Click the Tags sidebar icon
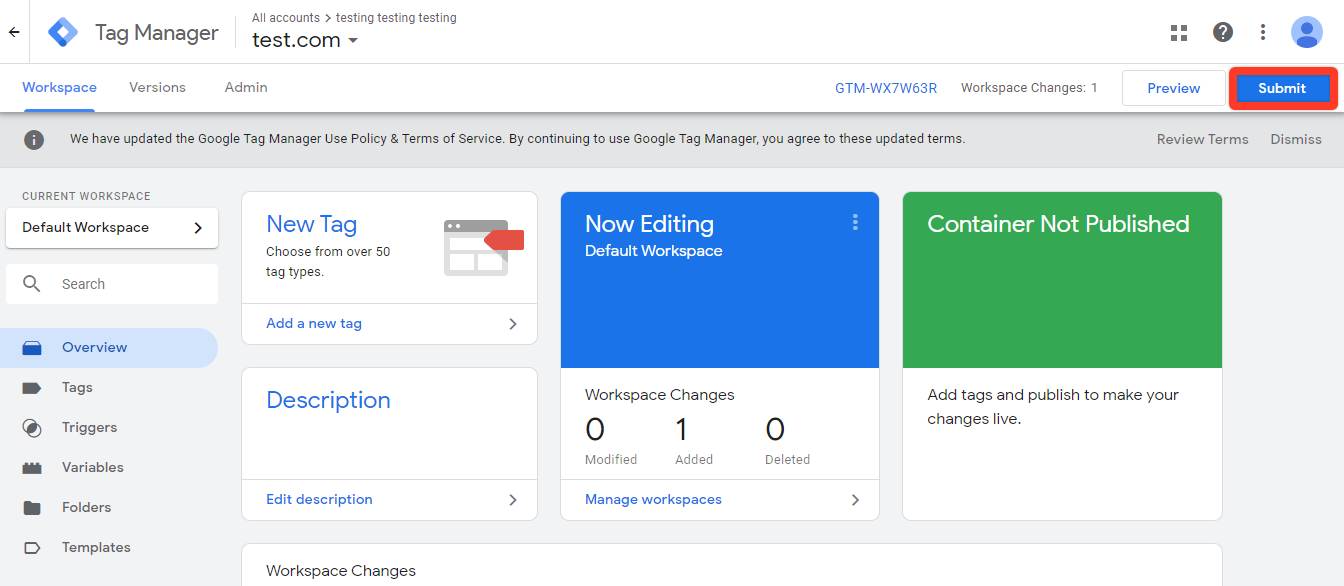The image size is (1344, 586). coord(32,388)
